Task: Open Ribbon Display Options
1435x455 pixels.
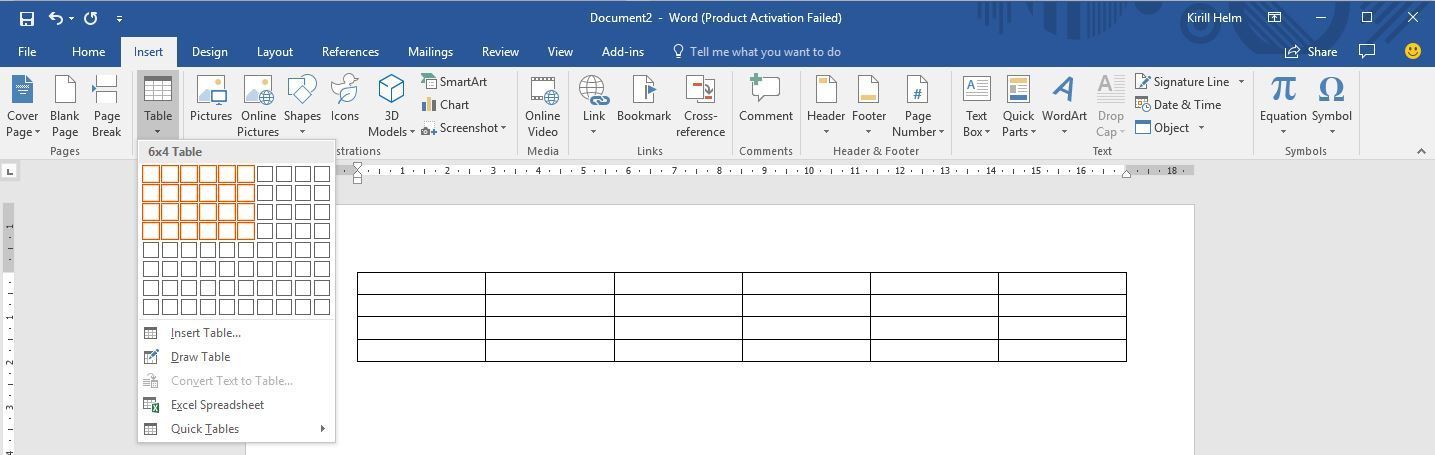Action: click(x=1275, y=18)
